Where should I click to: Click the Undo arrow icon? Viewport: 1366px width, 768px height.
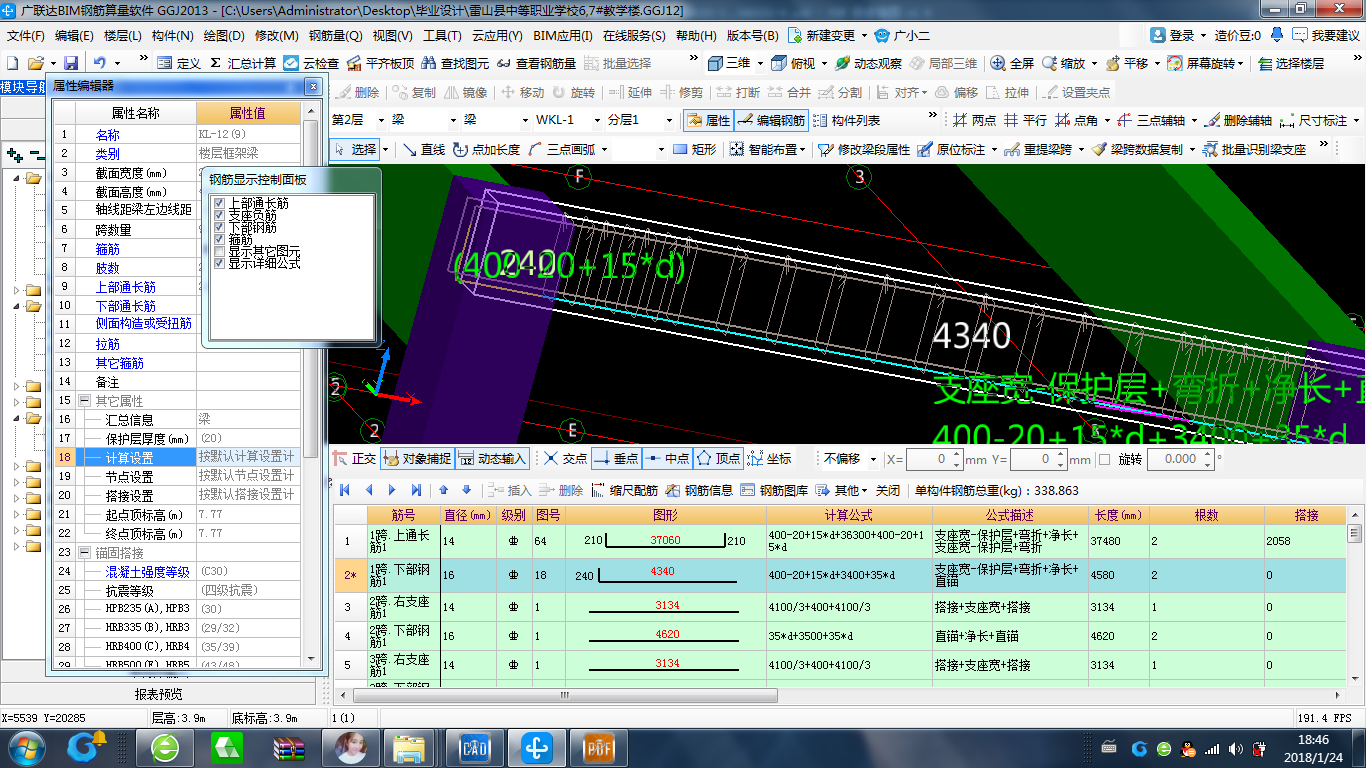tap(100, 63)
